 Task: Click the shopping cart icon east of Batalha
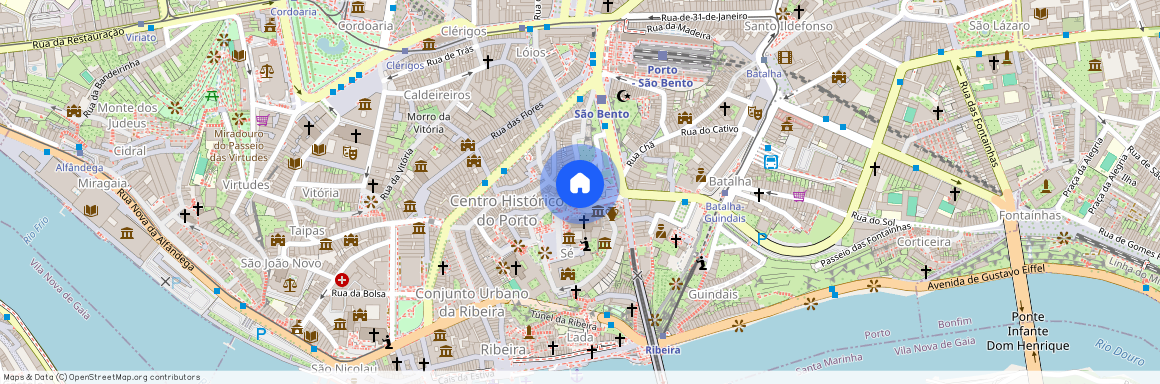[x=799, y=195]
